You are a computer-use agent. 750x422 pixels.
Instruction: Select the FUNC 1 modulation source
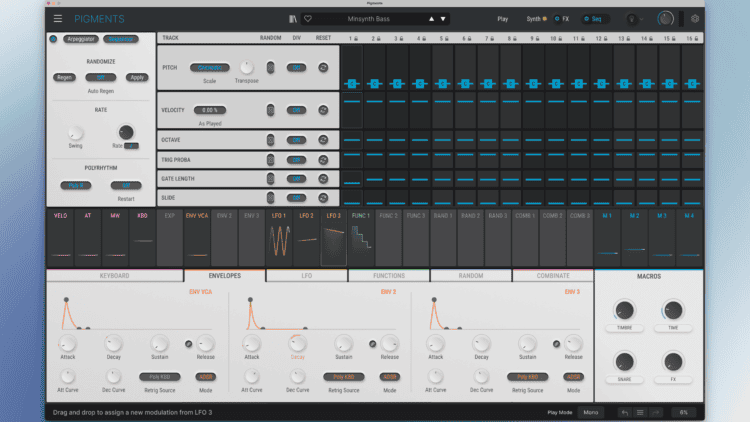click(361, 237)
